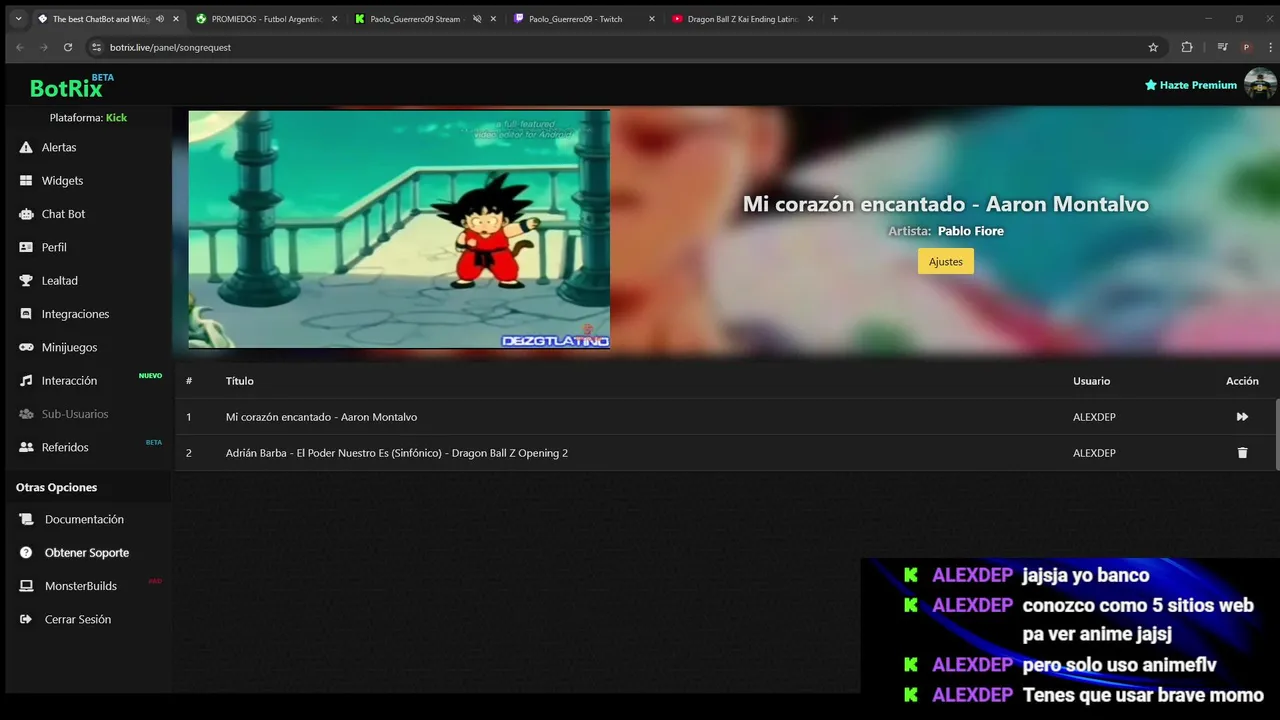Open the Lealtad section
The image size is (1280, 720).
pos(59,281)
